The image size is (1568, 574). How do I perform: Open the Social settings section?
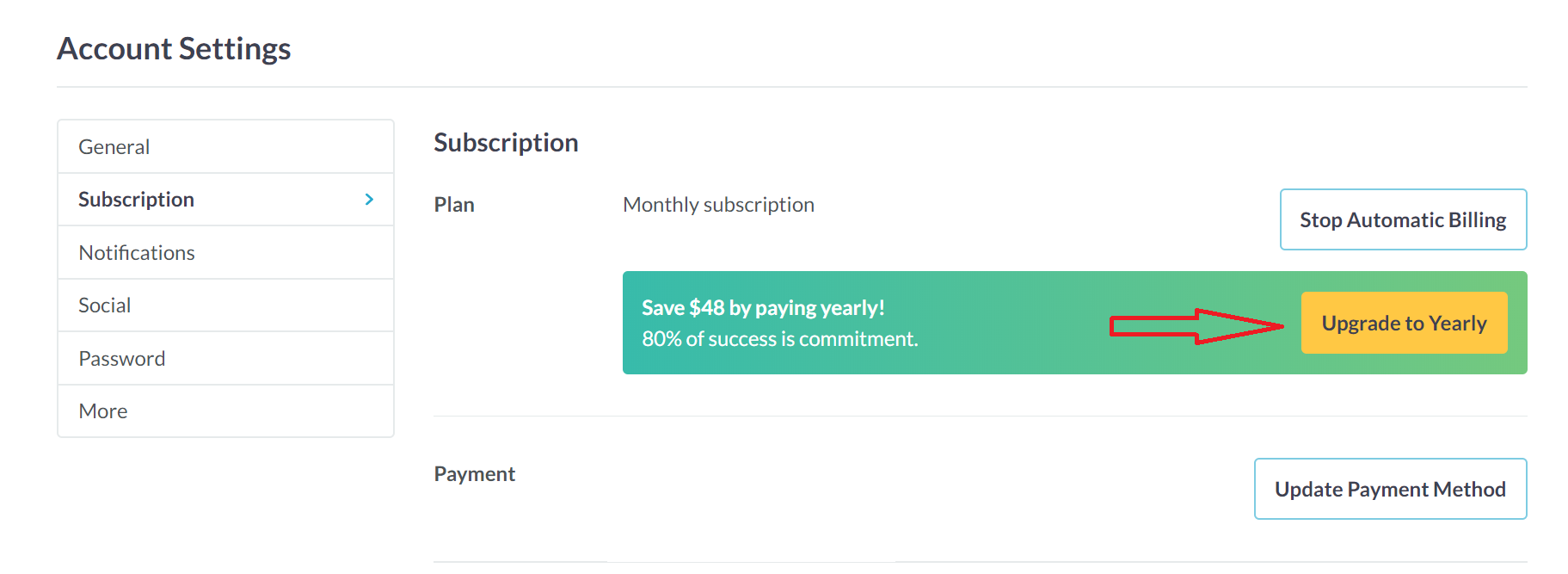point(105,306)
